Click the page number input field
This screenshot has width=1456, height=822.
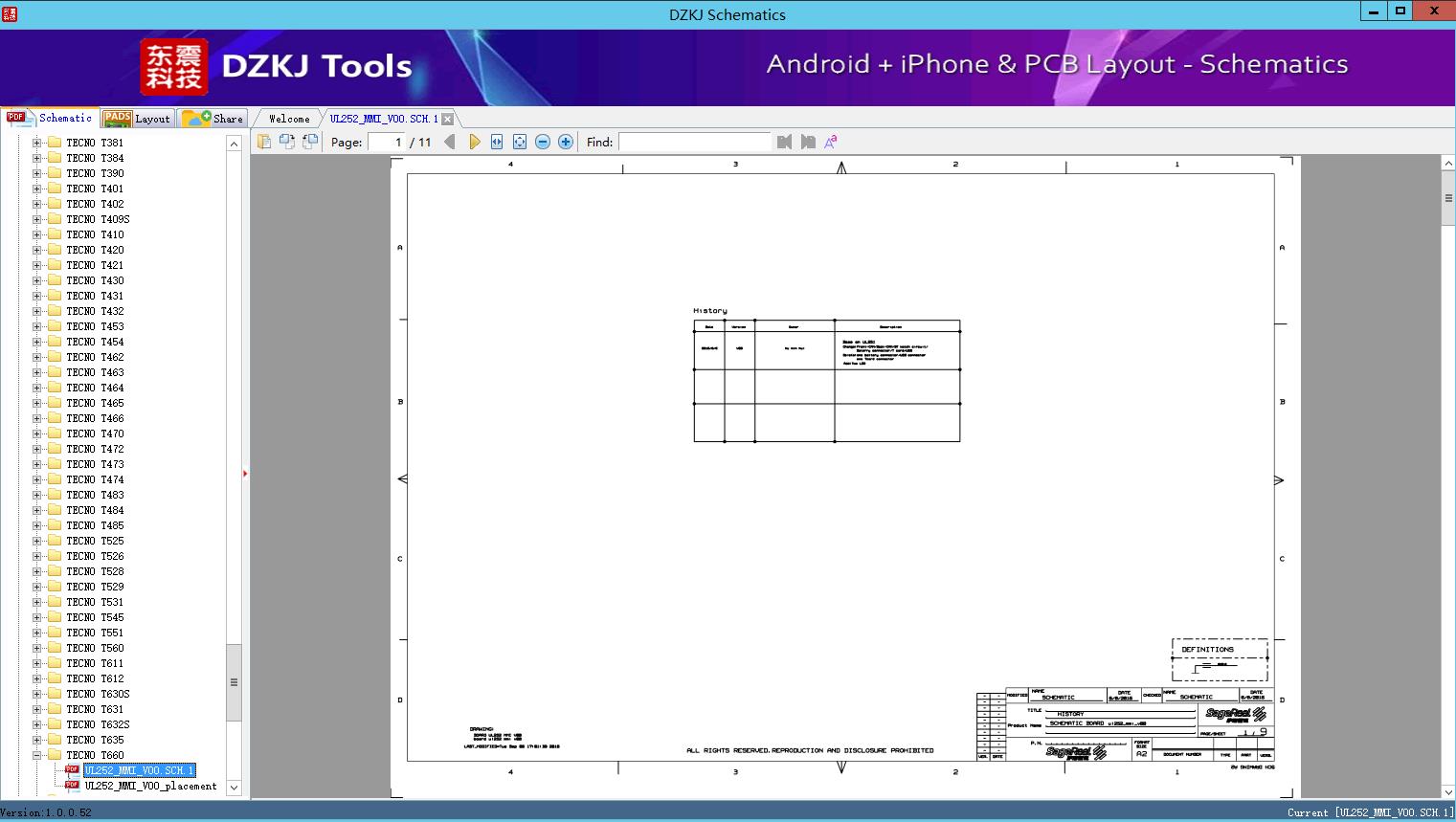click(x=387, y=142)
